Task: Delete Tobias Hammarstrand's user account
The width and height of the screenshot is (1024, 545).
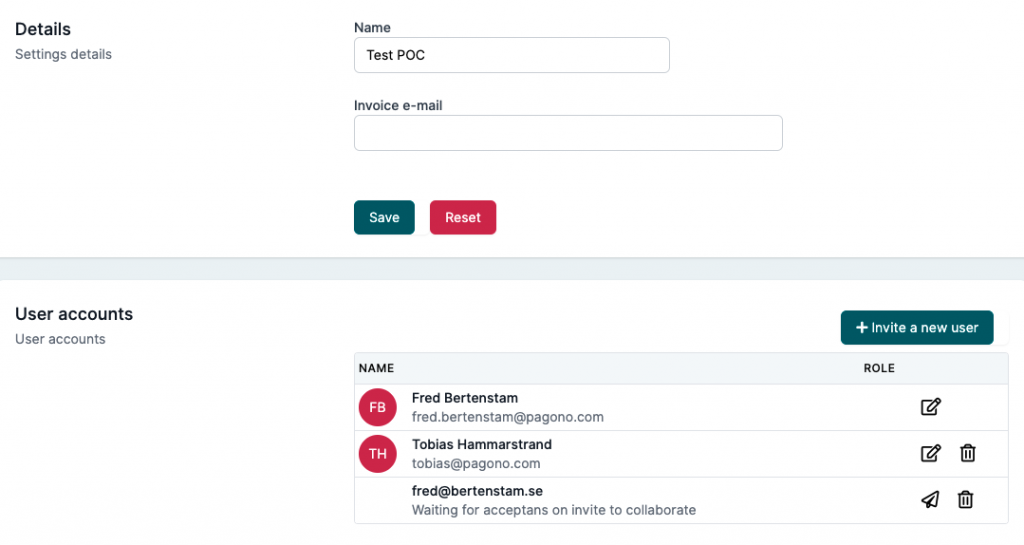Action: point(968,453)
